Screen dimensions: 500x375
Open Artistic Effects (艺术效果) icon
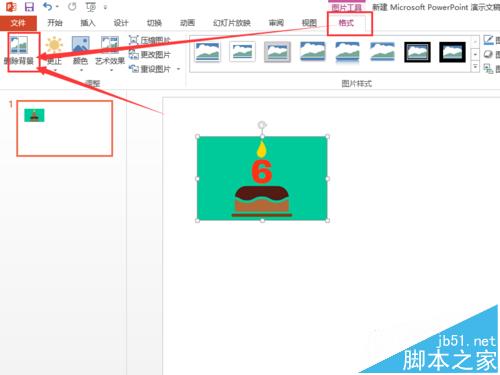[110, 45]
